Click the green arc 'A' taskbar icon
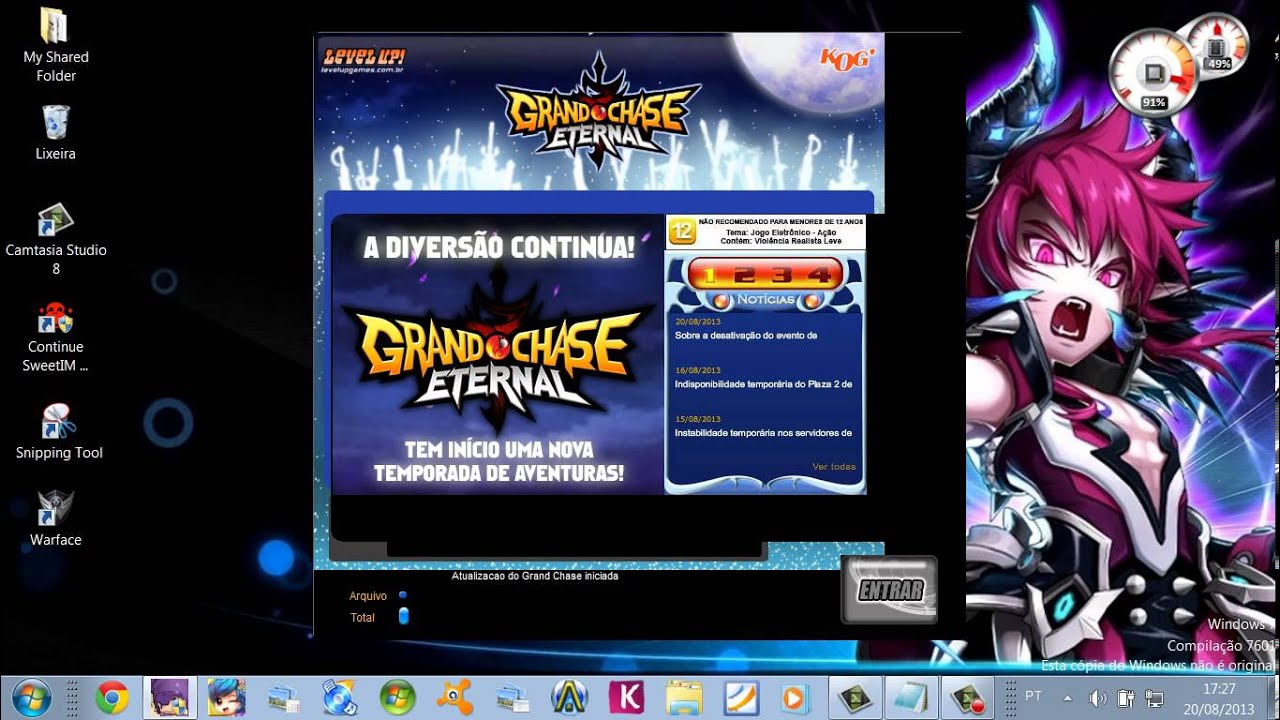Image resolution: width=1280 pixels, height=720 pixels. (569, 697)
